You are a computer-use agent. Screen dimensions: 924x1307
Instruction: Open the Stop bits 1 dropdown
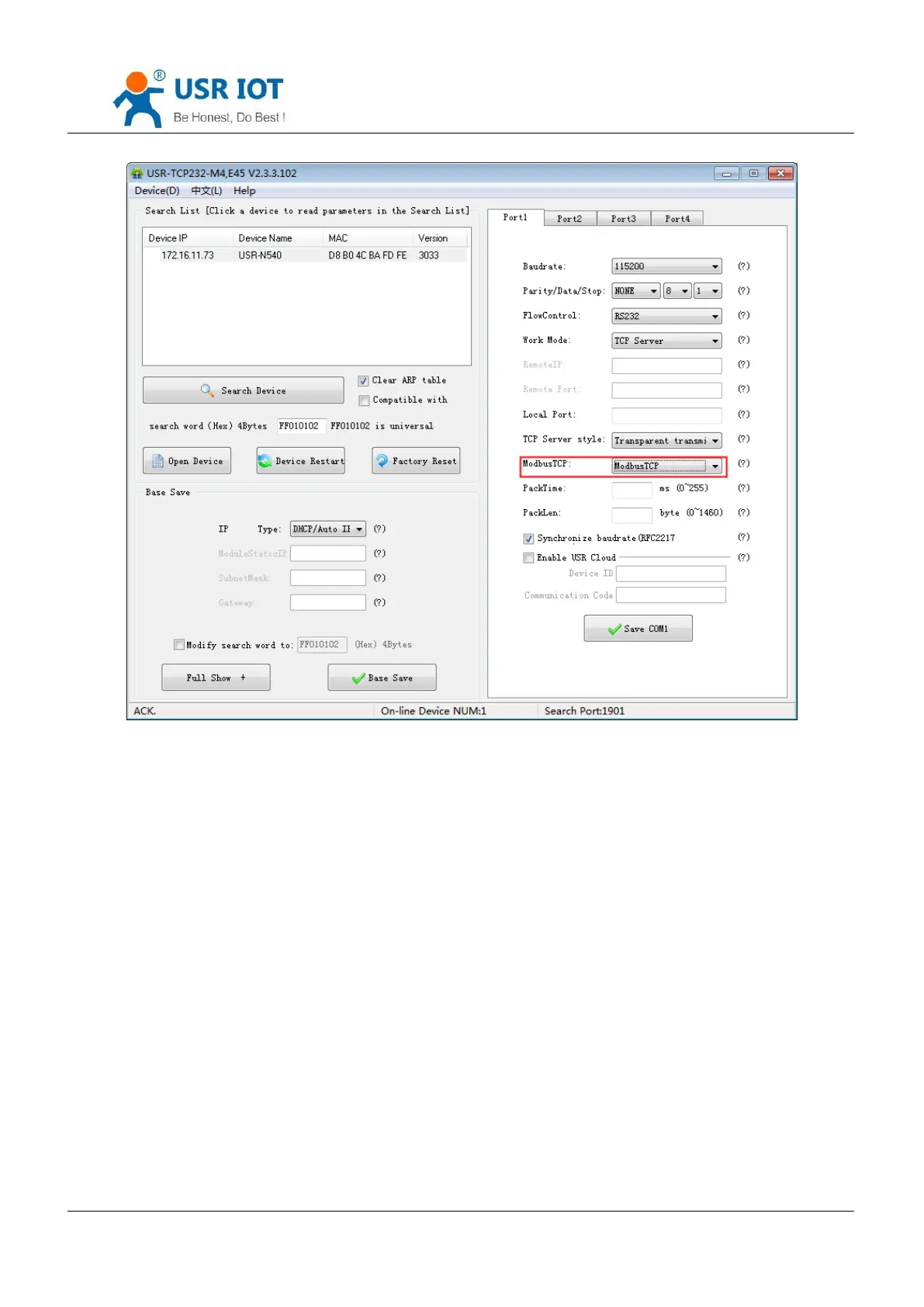point(708,291)
